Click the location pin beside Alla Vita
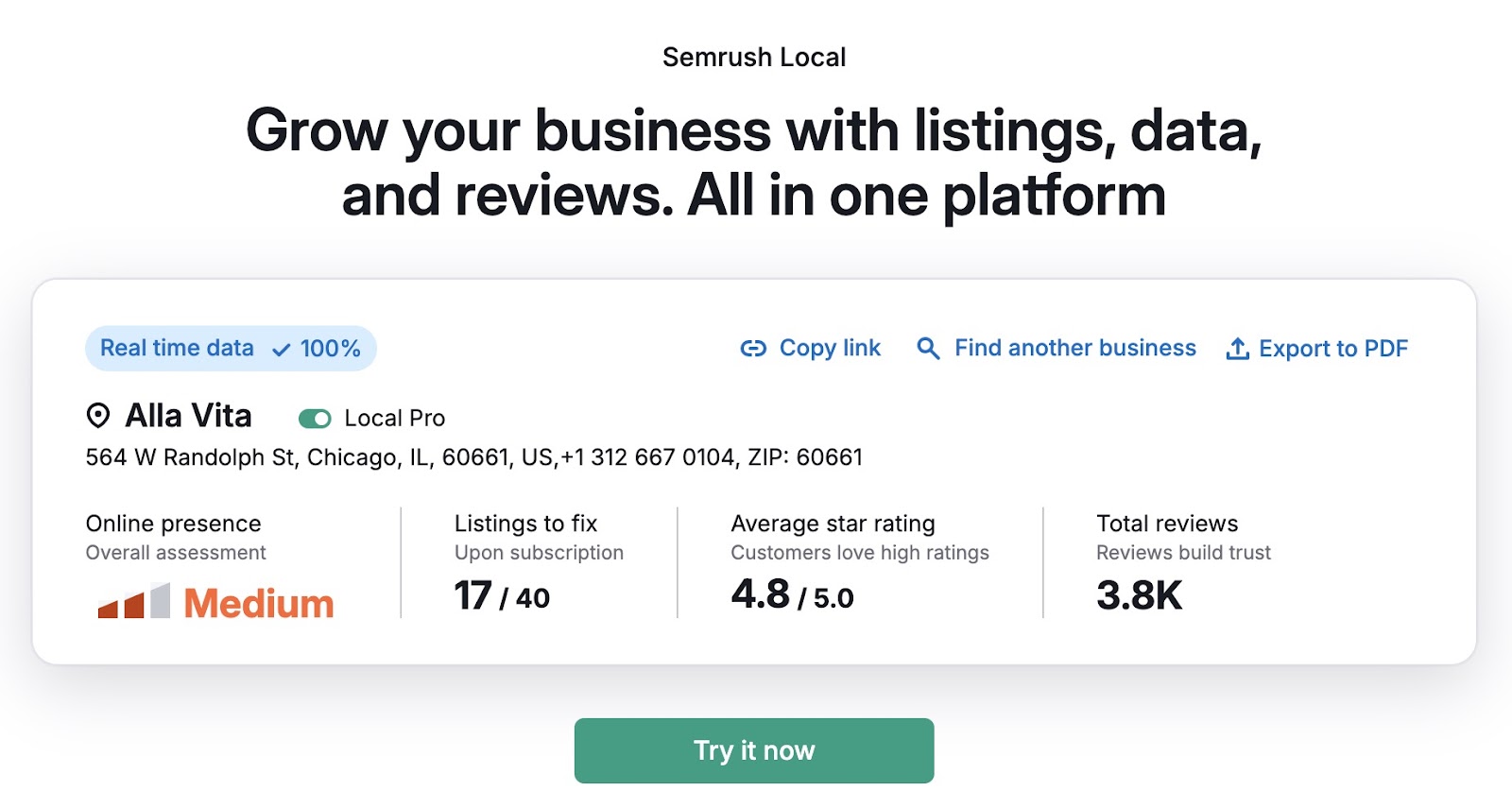Viewport: 1512px width, 808px height. [97, 417]
